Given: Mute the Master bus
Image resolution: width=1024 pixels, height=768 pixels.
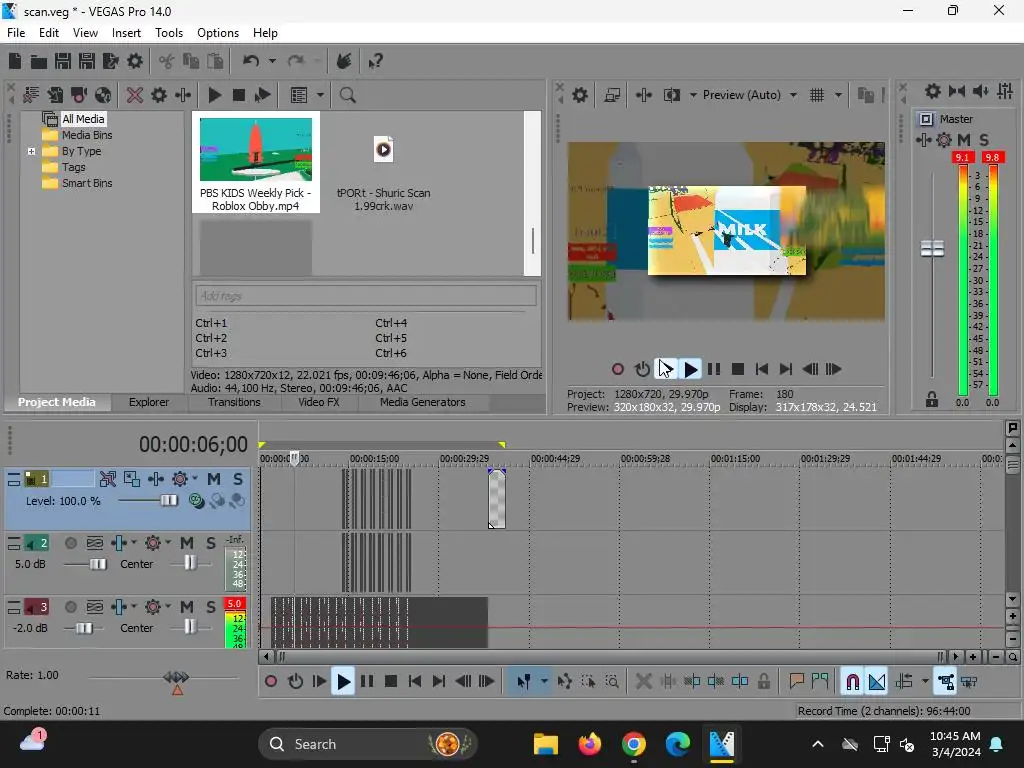Looking at the screenshot, I should click(964, 140).
